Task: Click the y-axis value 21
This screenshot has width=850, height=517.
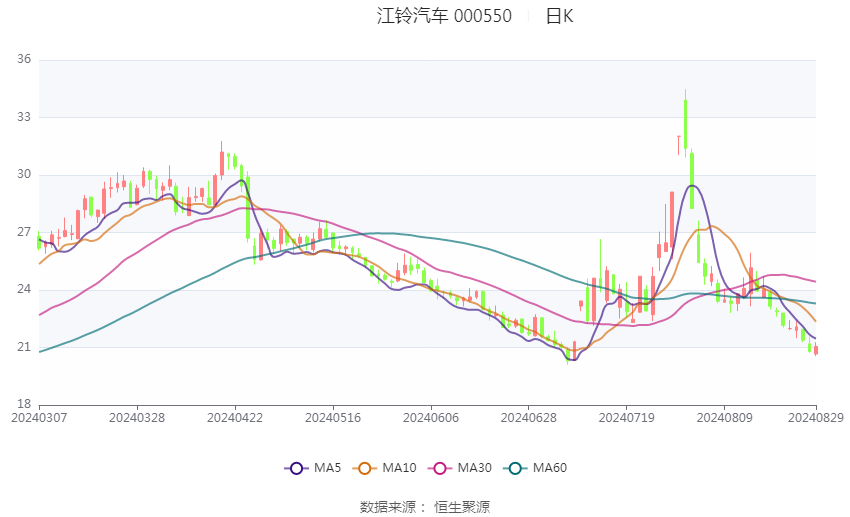Action: tap(24, 347)
